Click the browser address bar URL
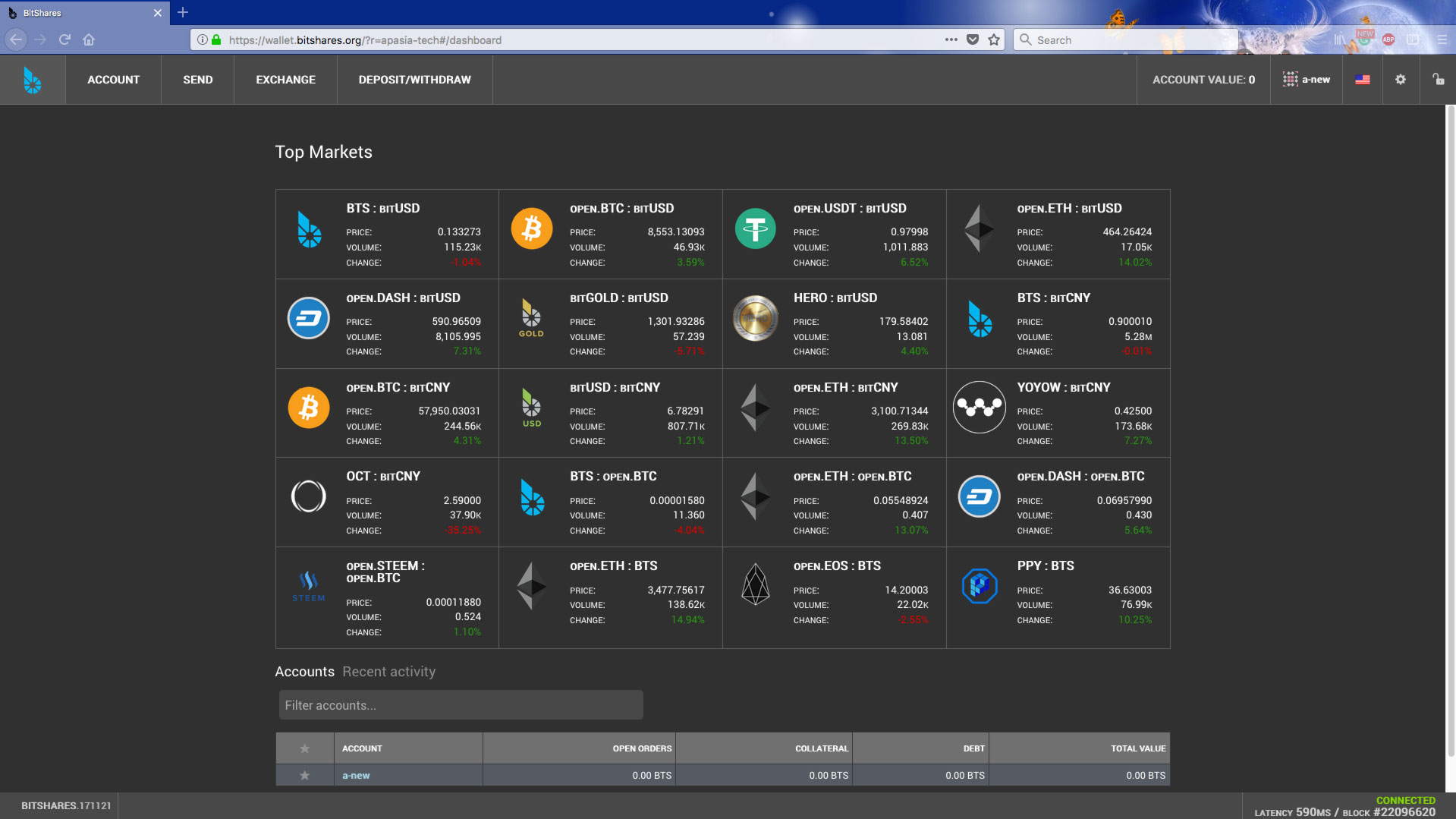1456x819 pixels. tap(365, 40)
